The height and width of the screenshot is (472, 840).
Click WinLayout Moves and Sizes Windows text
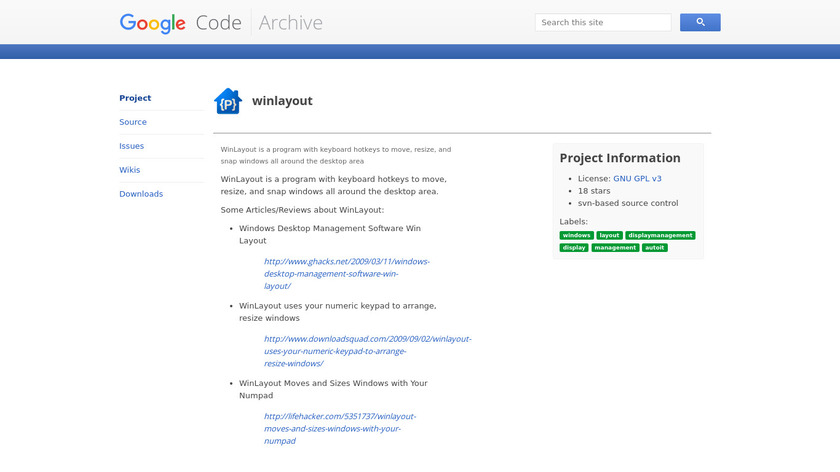(x=333, y=389)
